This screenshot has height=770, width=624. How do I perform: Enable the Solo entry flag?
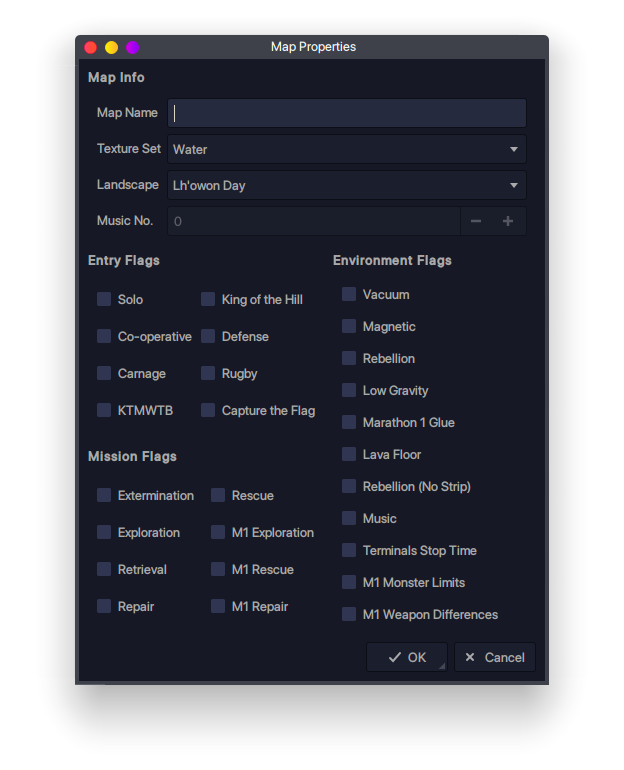click(104, 299)
